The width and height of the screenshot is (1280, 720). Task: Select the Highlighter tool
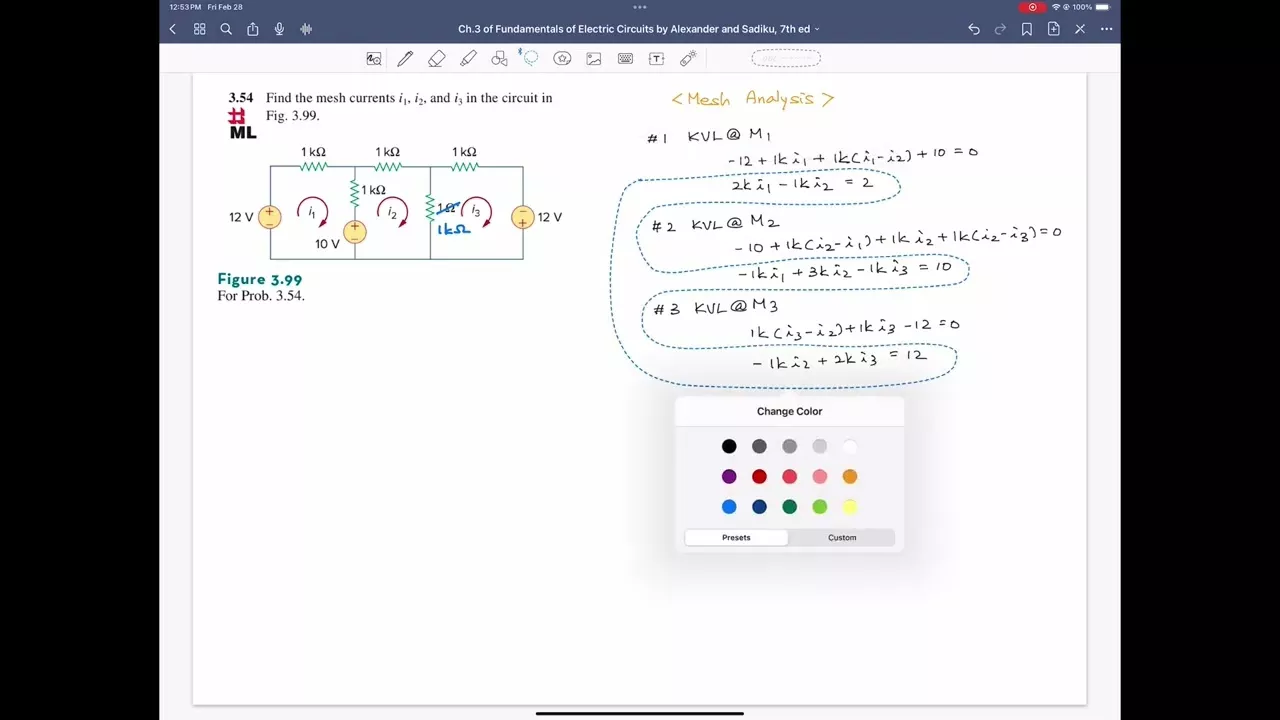(x=468, y=59)
